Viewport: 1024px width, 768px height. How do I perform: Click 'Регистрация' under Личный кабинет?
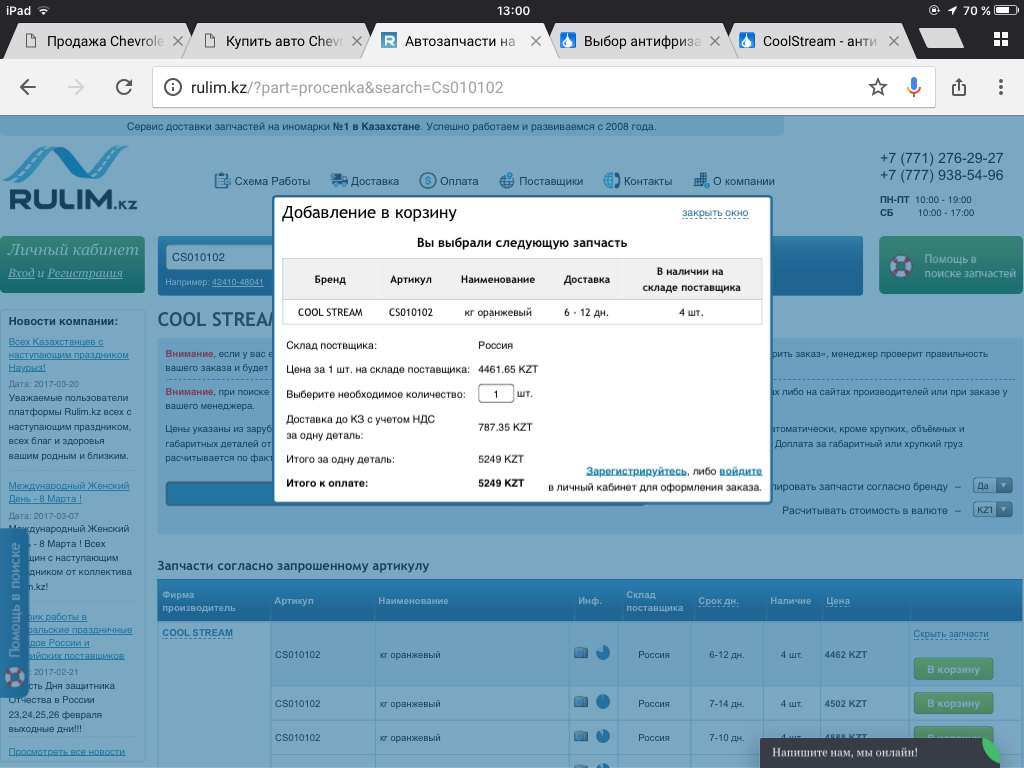coord(85,273)
